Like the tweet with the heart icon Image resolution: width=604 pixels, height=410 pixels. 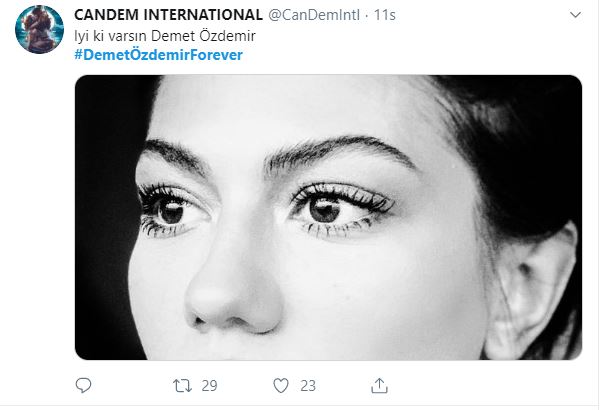click(x=281, y=384)
